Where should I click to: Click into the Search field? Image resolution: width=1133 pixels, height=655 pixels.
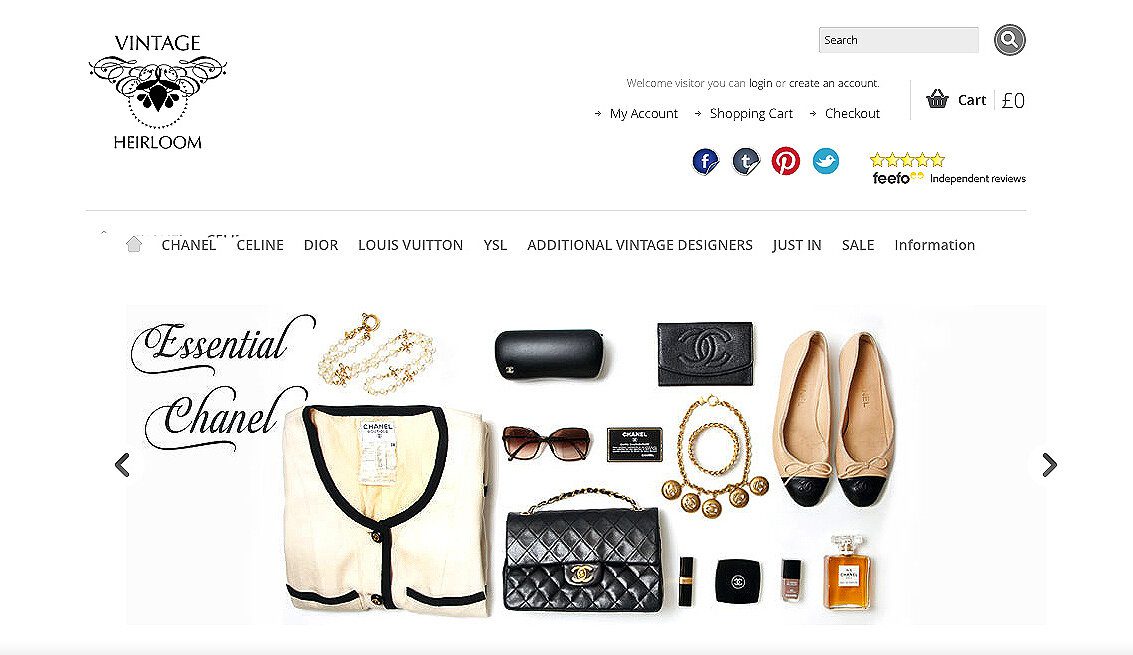(898, 40)
